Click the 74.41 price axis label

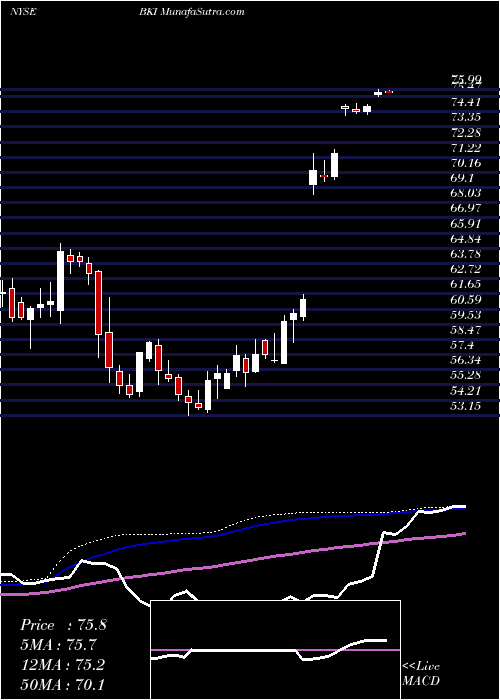466,102
